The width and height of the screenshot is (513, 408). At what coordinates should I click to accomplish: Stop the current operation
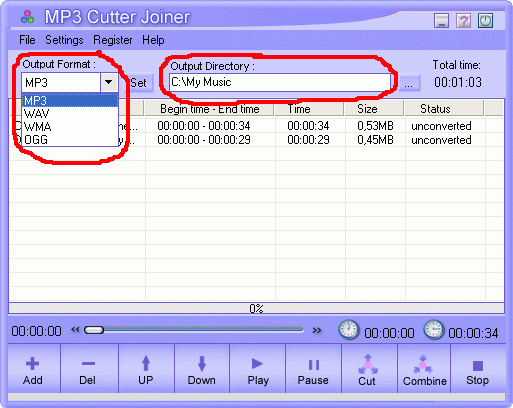point(477,369)
